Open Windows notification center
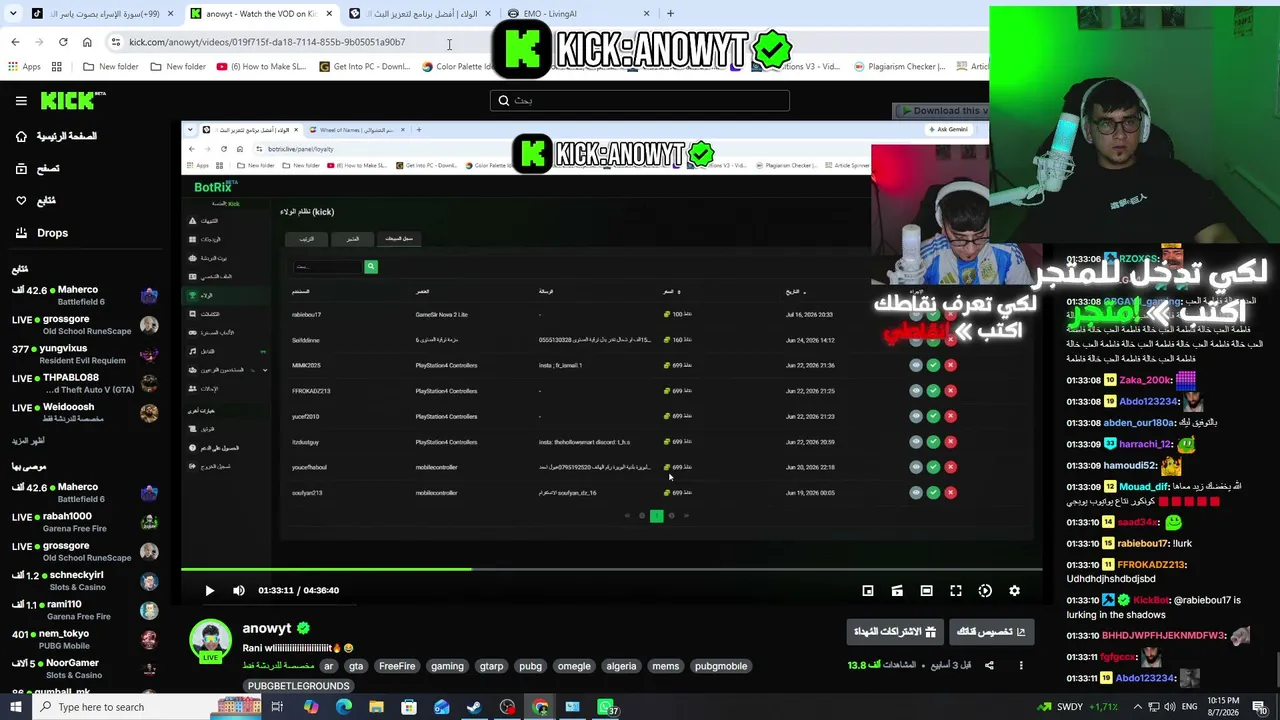 (x=1259, y=707)
